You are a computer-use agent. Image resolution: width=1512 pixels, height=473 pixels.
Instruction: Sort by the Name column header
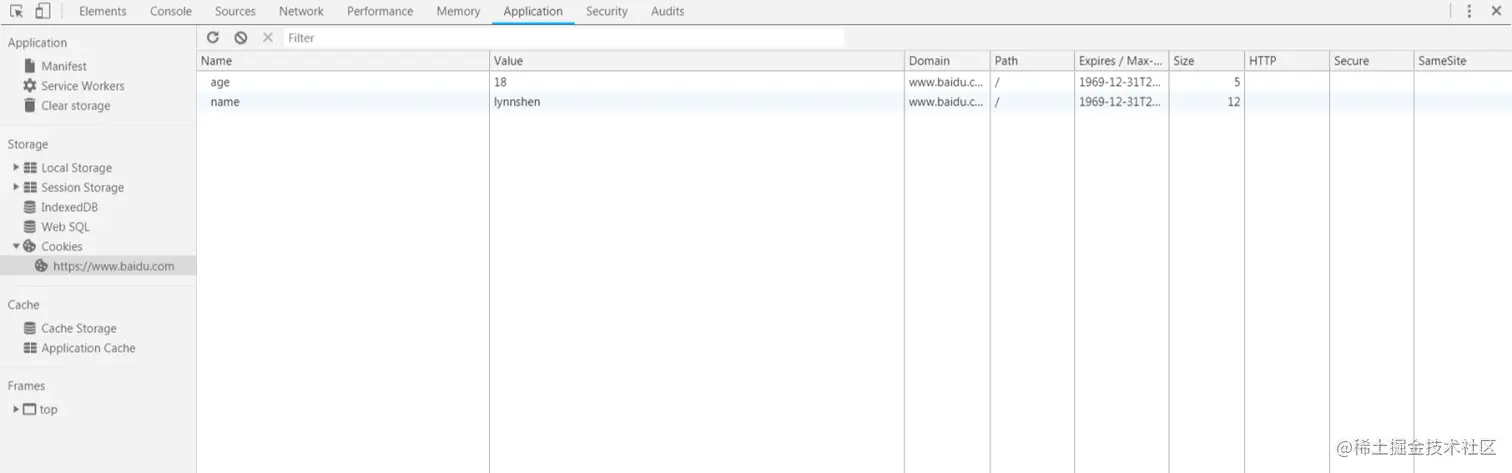343,61
